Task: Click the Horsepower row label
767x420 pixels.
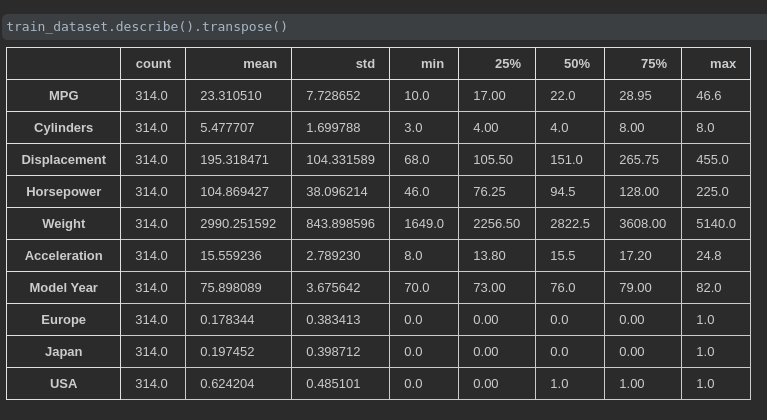Action: 64,192
